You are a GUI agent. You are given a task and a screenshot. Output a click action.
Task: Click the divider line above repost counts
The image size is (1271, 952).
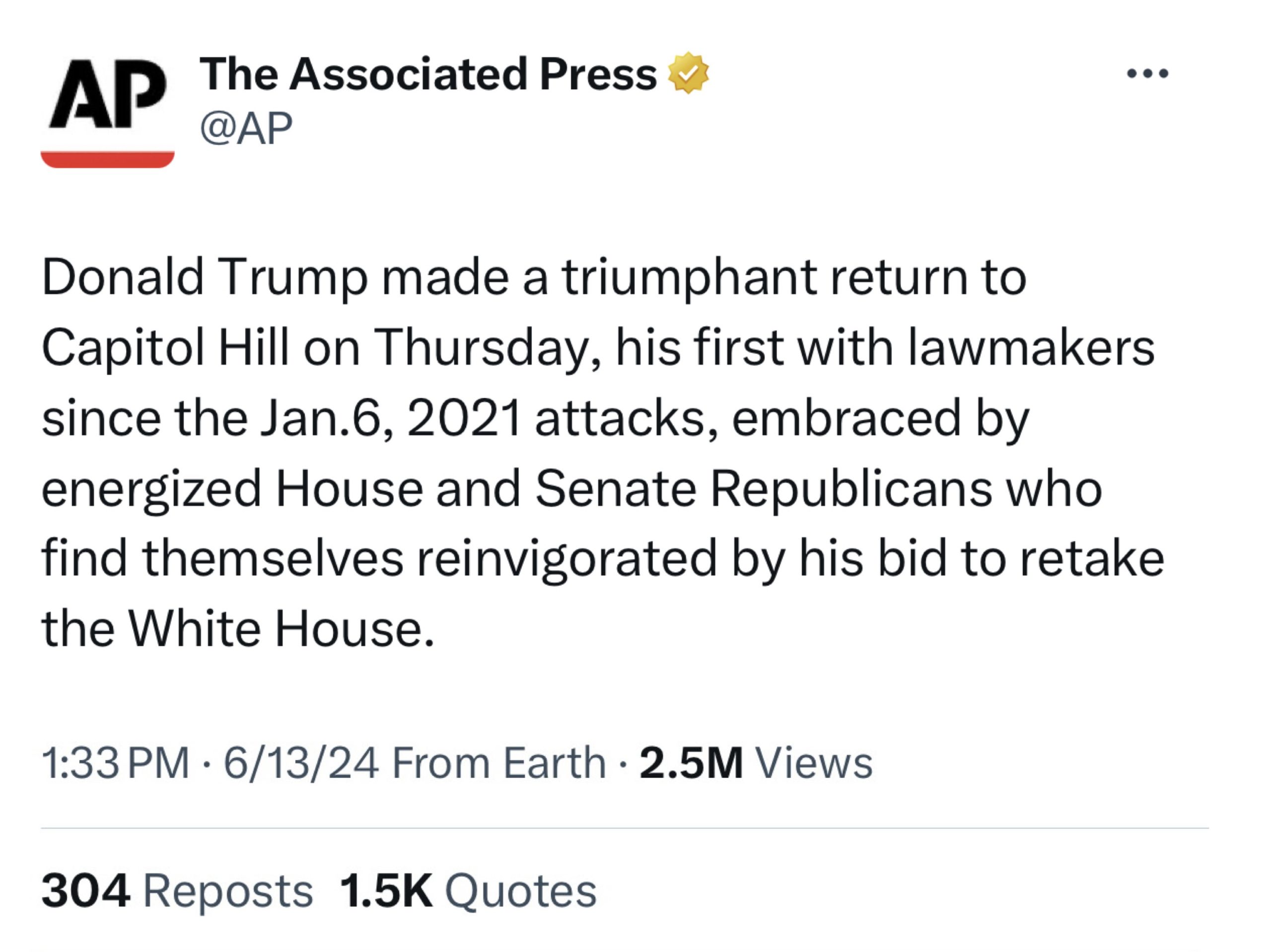[x=625, y=828]
